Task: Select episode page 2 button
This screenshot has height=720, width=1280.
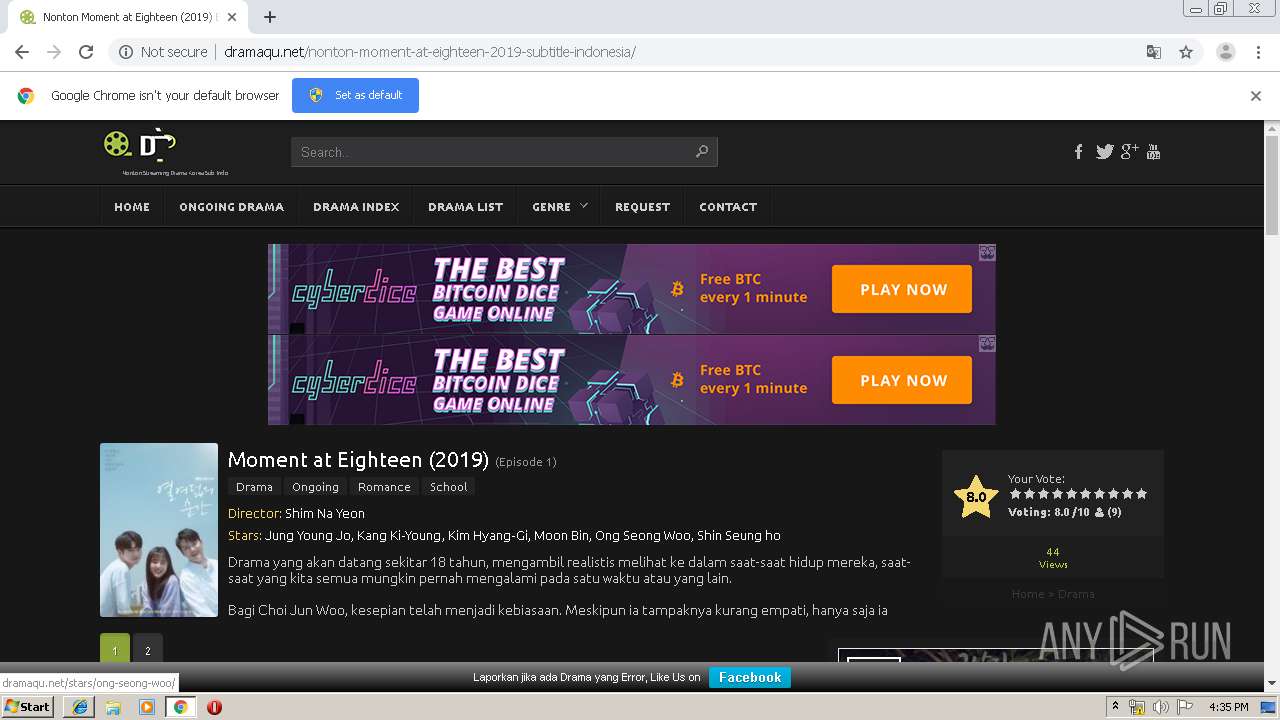Action: [x=148, y=650]
